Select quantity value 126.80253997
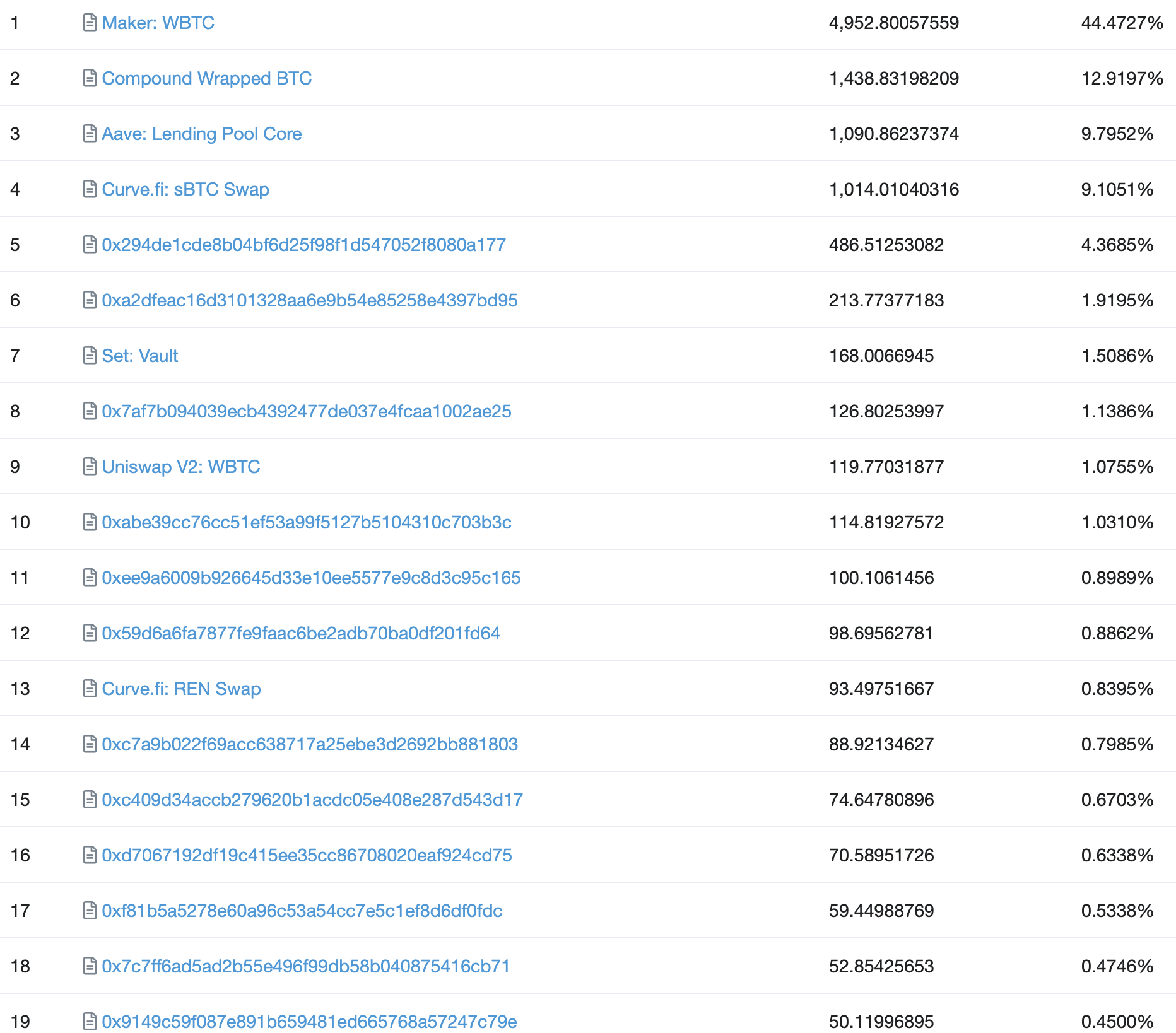Viewport: 1176px width, 1033px height. pyautogui.click(x=886, y=412)
